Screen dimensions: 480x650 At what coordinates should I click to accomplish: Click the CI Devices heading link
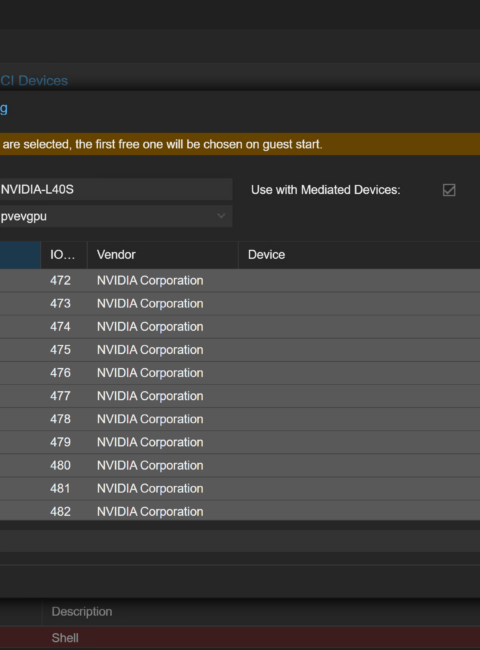34,80
